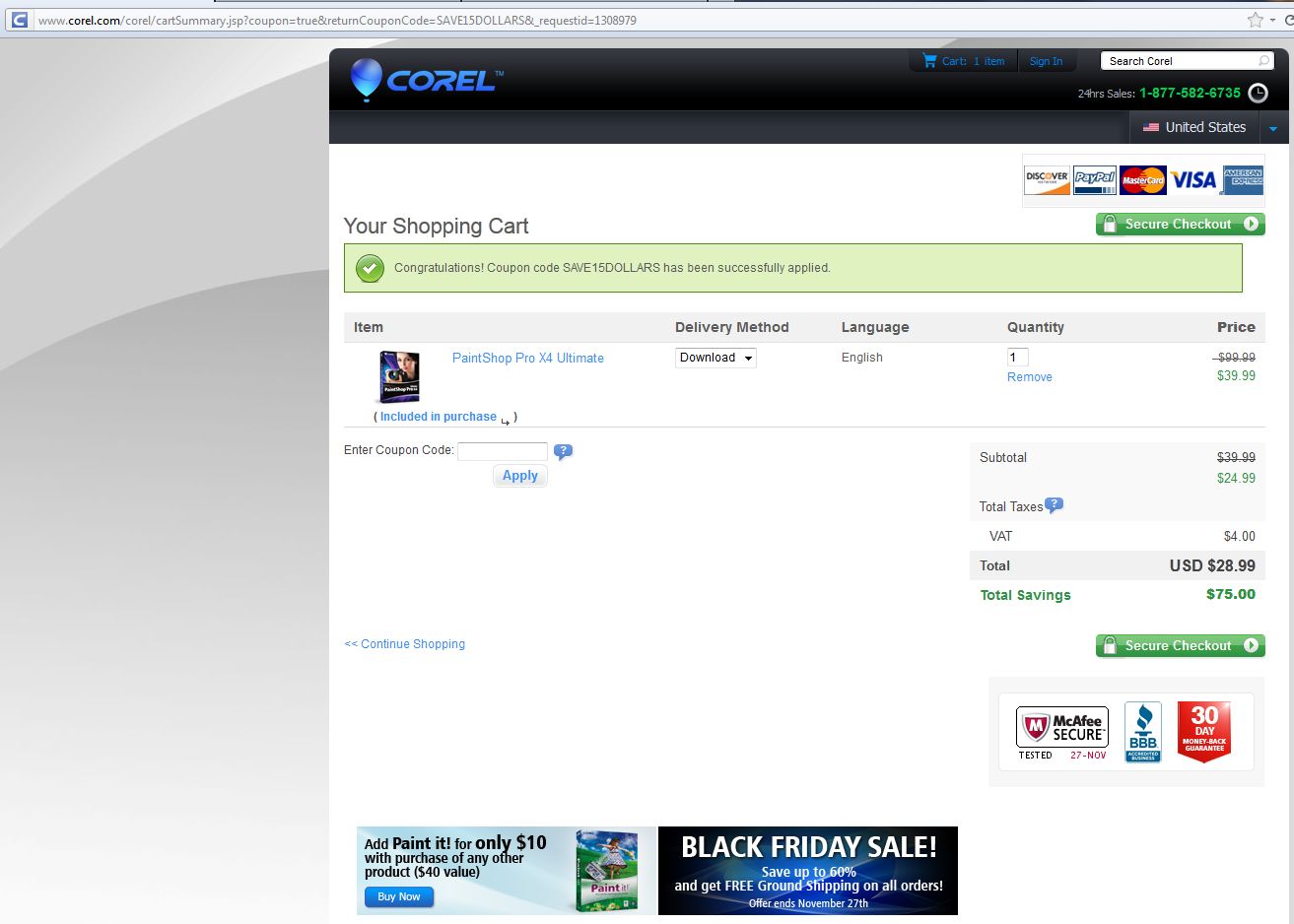Click the search magnifier icon

pyautogui.click(x=1263, y=61)
